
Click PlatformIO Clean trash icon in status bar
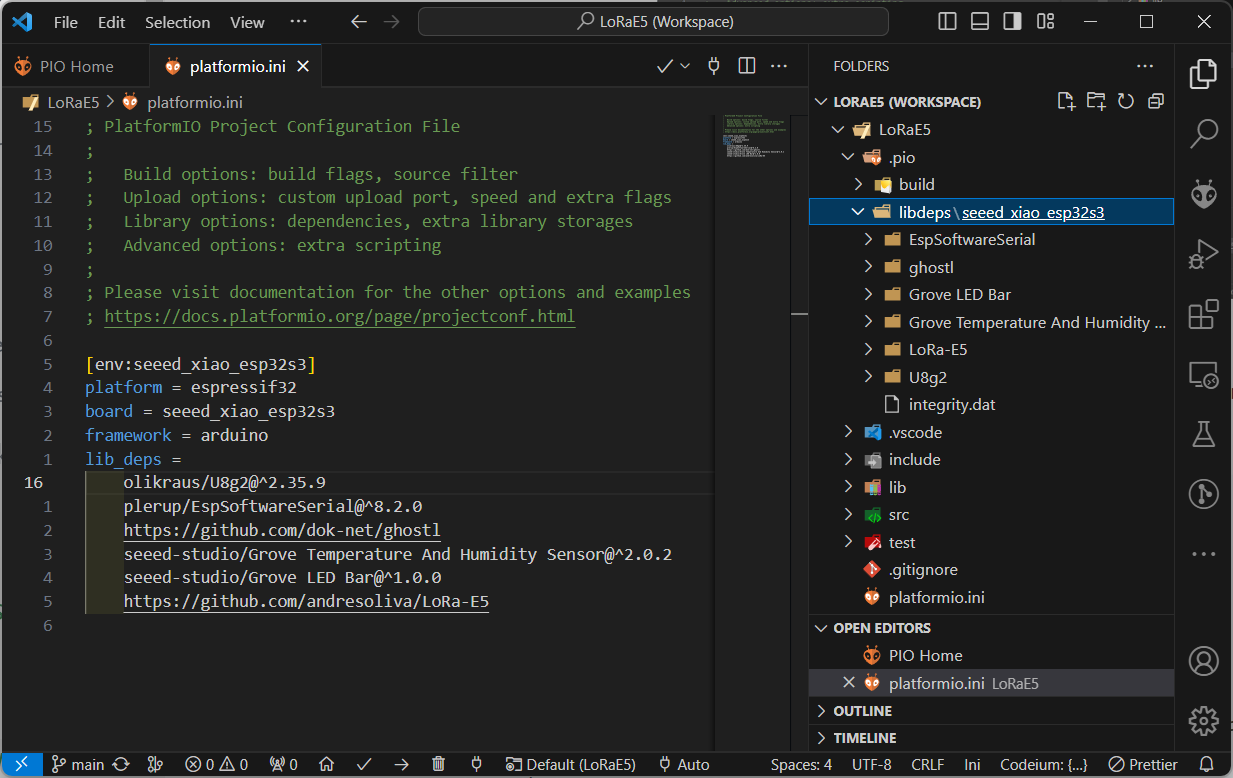pyautogui.click(x=438, y=764)
